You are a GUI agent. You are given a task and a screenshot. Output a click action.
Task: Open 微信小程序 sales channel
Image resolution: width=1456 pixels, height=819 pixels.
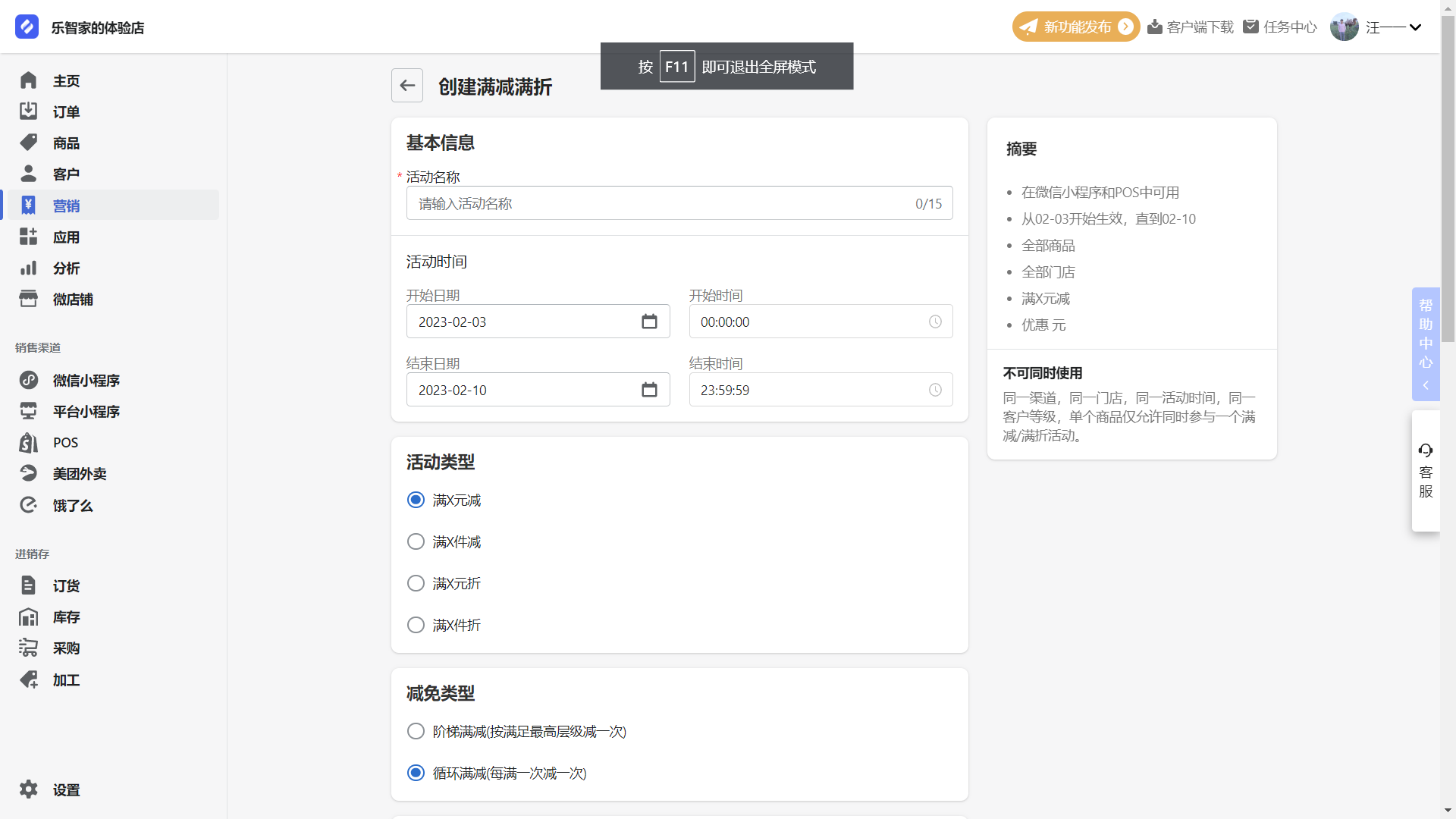[x=86, y=381]
